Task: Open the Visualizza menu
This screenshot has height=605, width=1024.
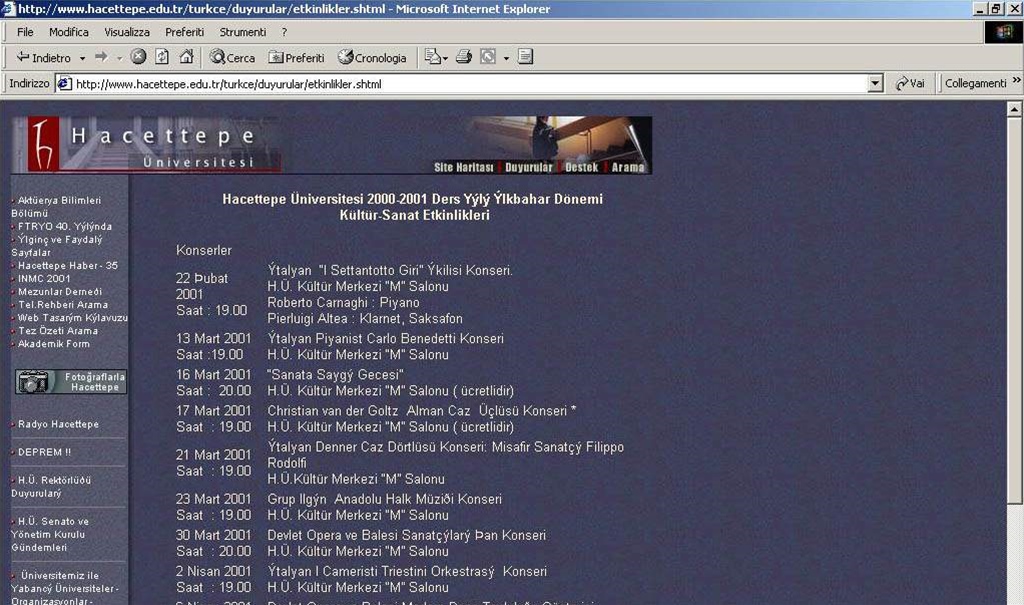Action: pos(127,32)
